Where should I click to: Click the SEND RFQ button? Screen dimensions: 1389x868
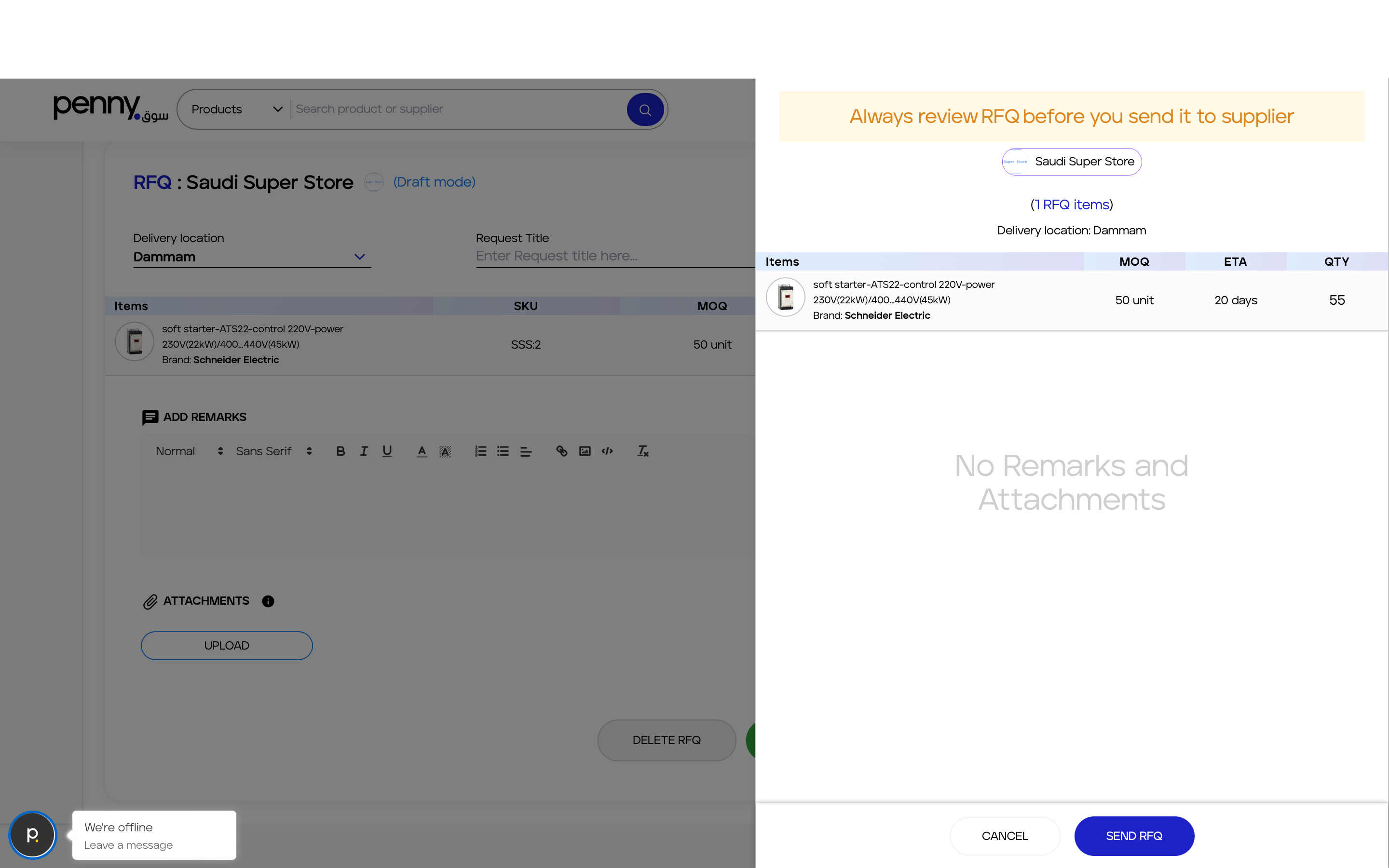point(1134,837)
